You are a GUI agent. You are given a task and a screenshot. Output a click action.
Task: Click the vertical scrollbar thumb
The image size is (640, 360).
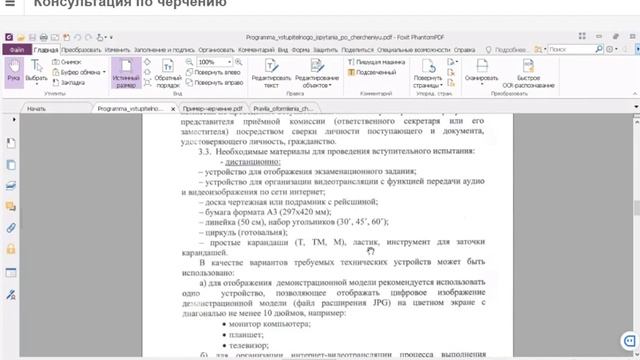[x=636, y=207]
